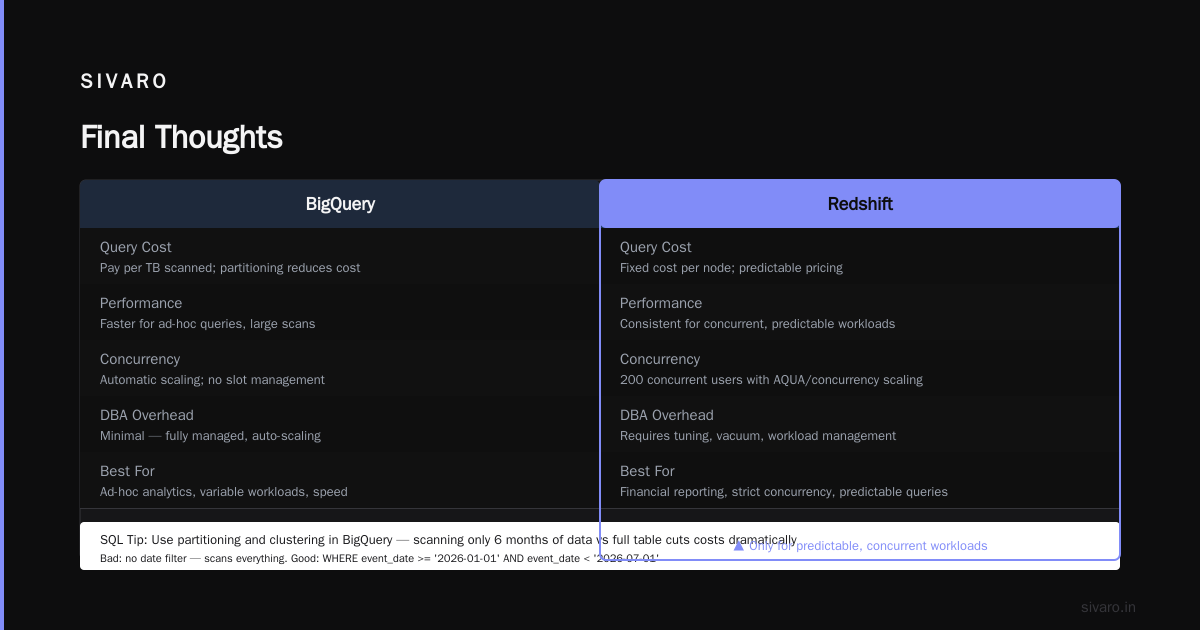
Task: Select 'Query Cost' label in Redshift column
Action: (x=656, y=247)
